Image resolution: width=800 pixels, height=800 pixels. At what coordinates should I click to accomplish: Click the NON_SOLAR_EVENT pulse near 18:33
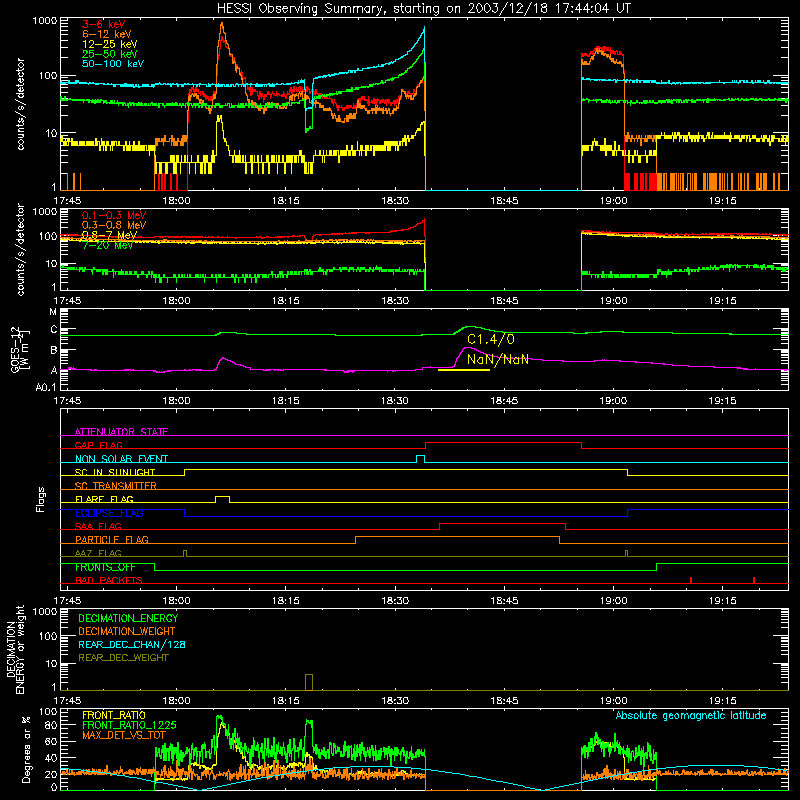(x=420, y=459)
